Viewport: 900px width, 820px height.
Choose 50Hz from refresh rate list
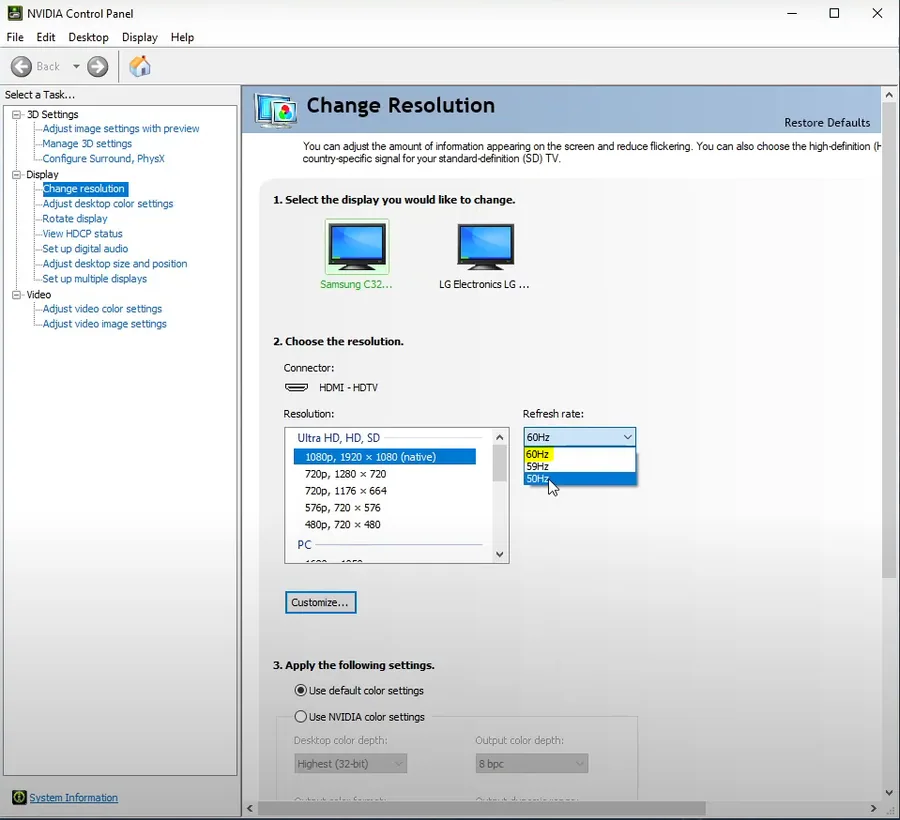click(580, 479)
